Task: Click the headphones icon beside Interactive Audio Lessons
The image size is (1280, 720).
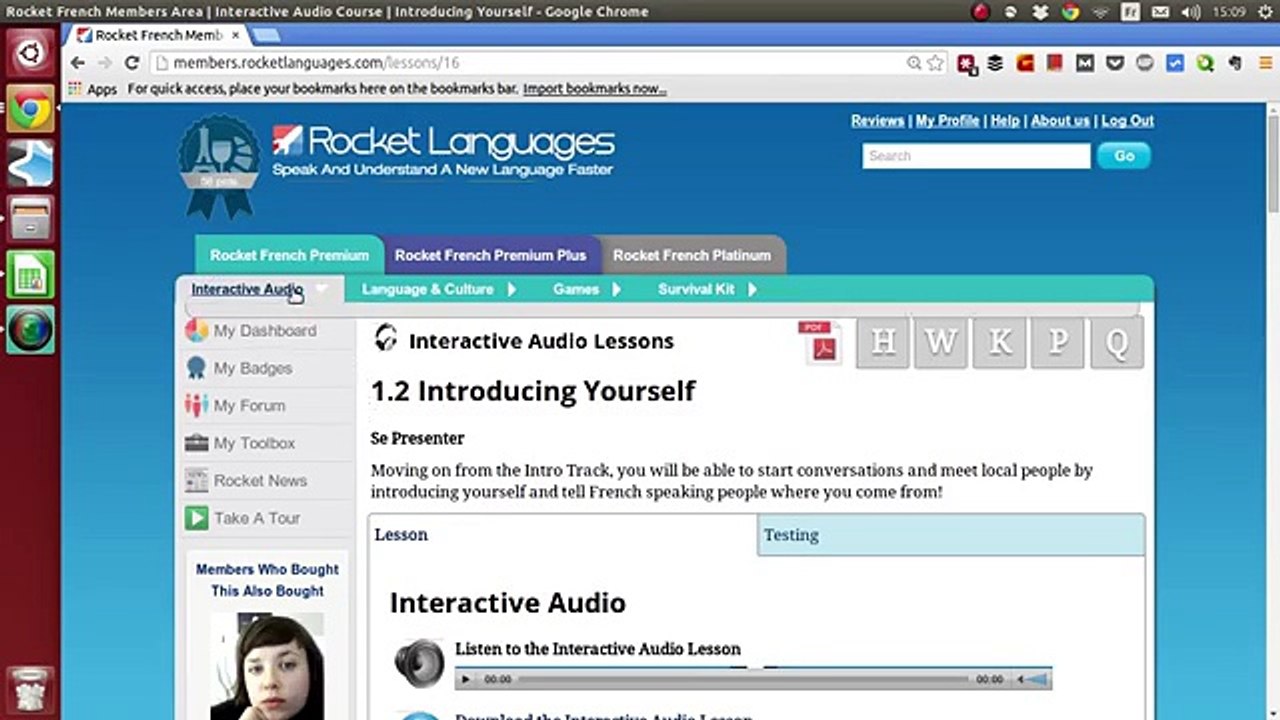Action: 385,339
